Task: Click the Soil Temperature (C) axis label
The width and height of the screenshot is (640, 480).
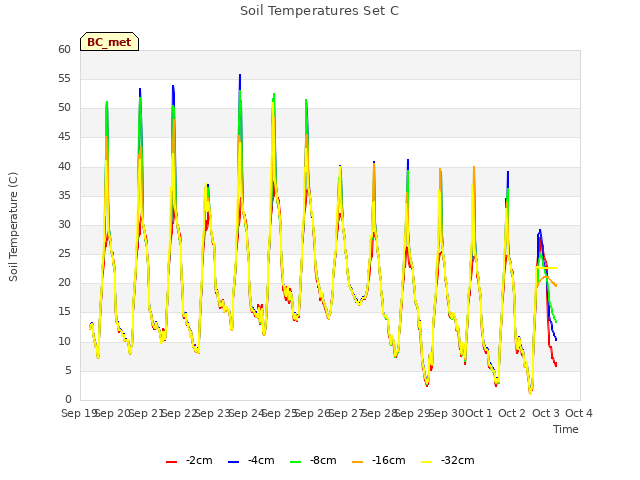Action: (13, 227)
